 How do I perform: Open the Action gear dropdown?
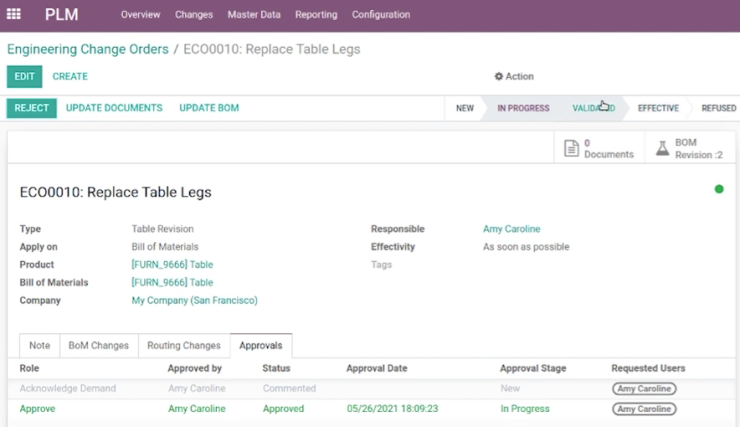pos(514,76)
